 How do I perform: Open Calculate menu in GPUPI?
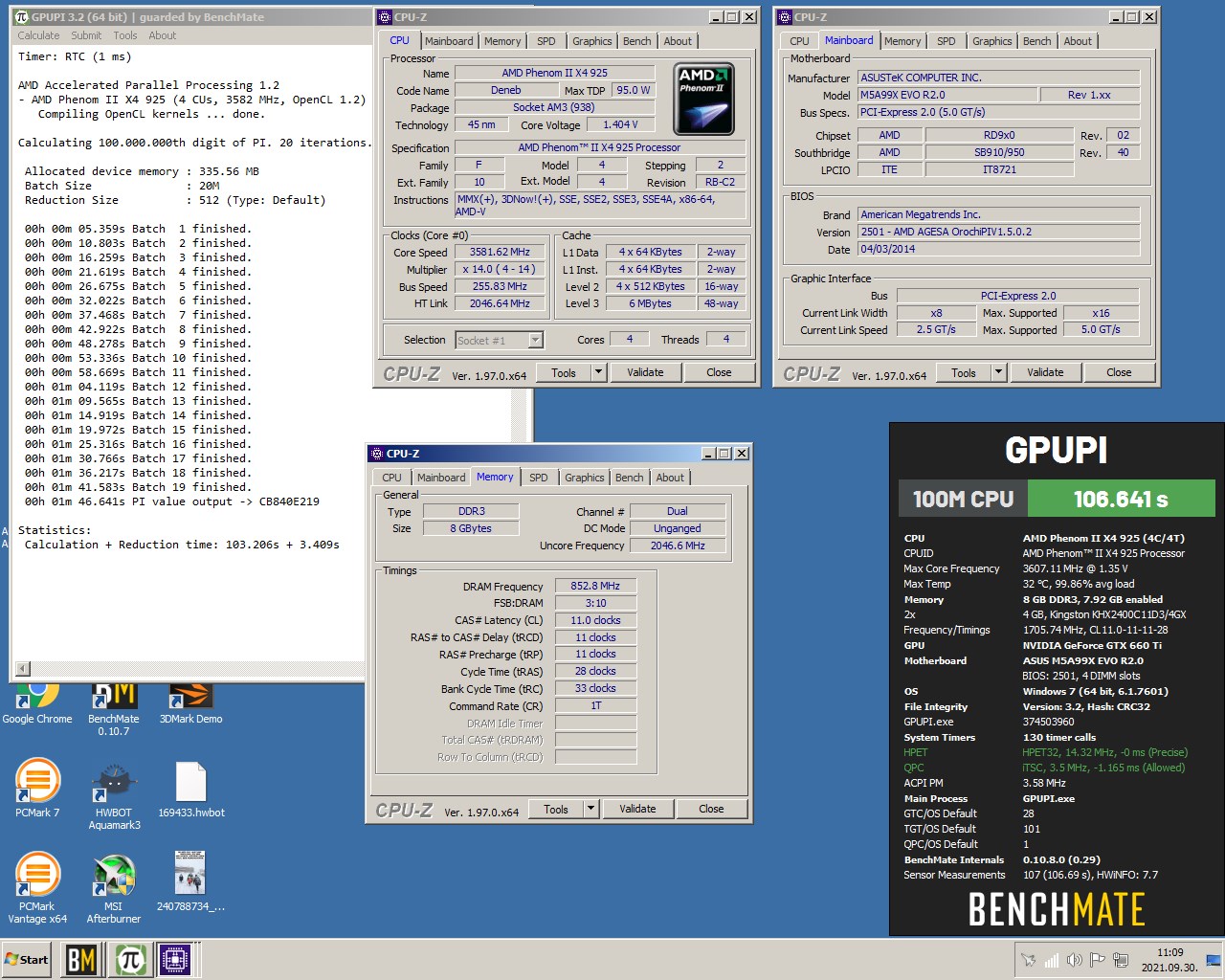(38, 35)
